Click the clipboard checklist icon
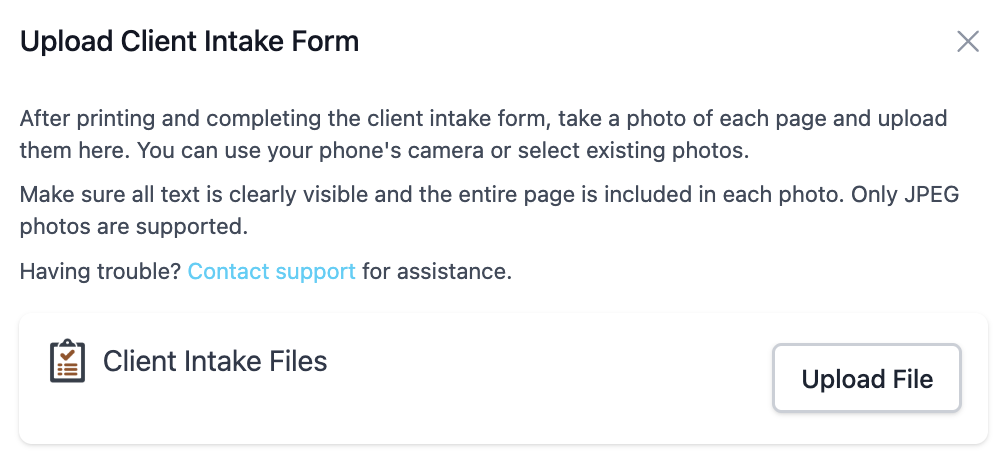 [x=67, y=362]
